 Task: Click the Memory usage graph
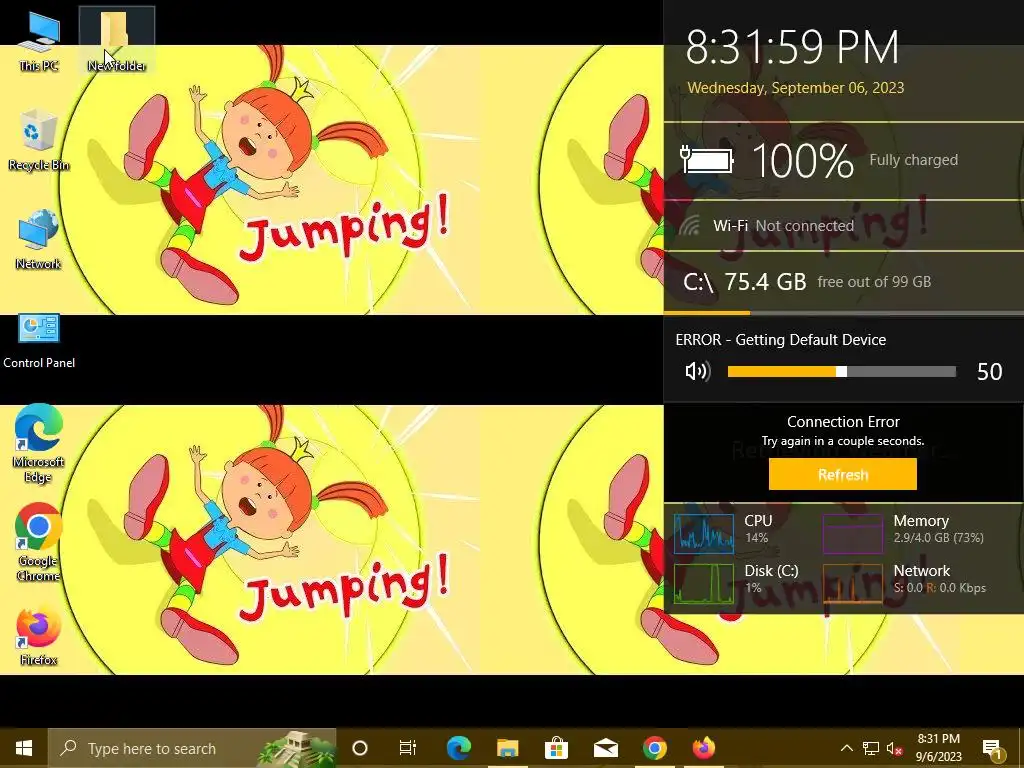click(x=852, y=534)
